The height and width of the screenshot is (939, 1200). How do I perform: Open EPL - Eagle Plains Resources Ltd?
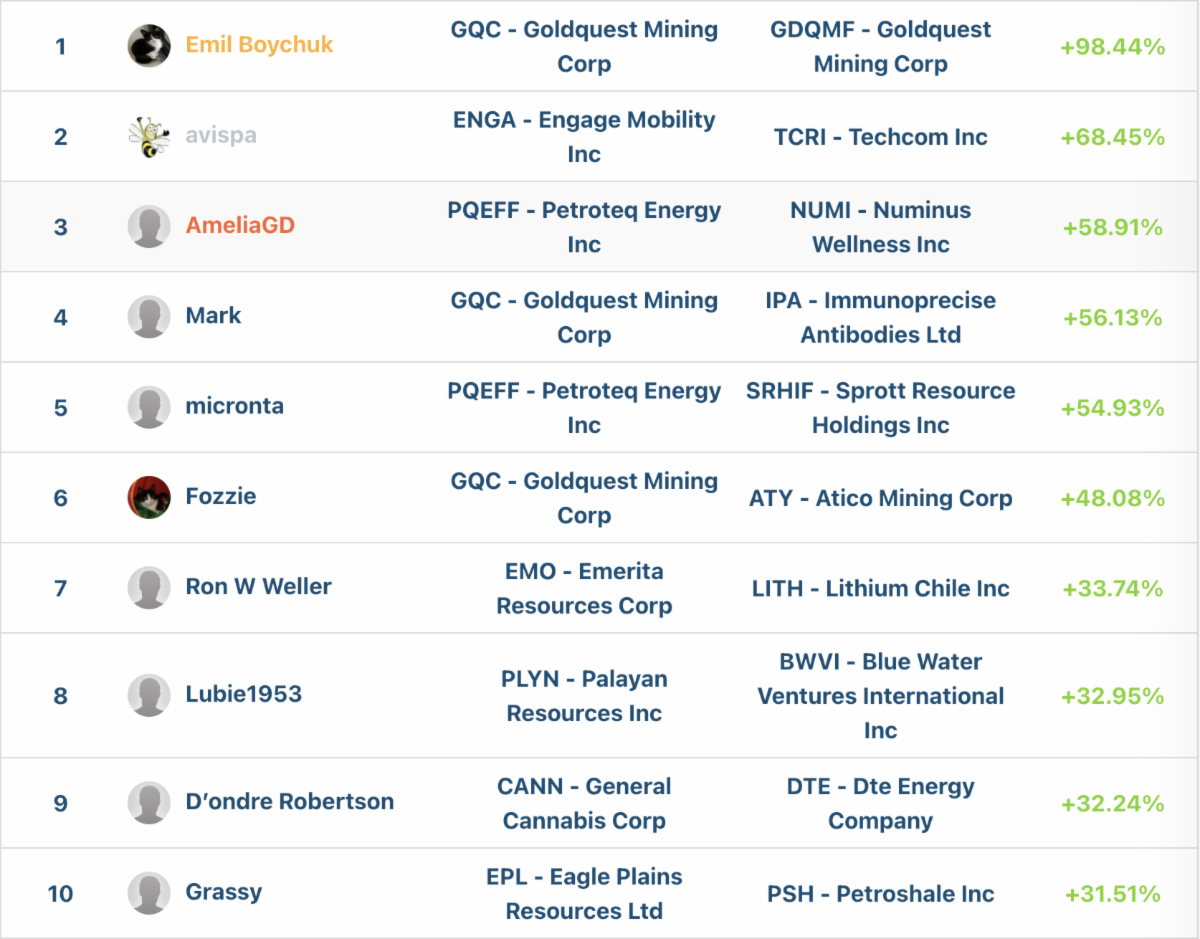pos(584,894)
